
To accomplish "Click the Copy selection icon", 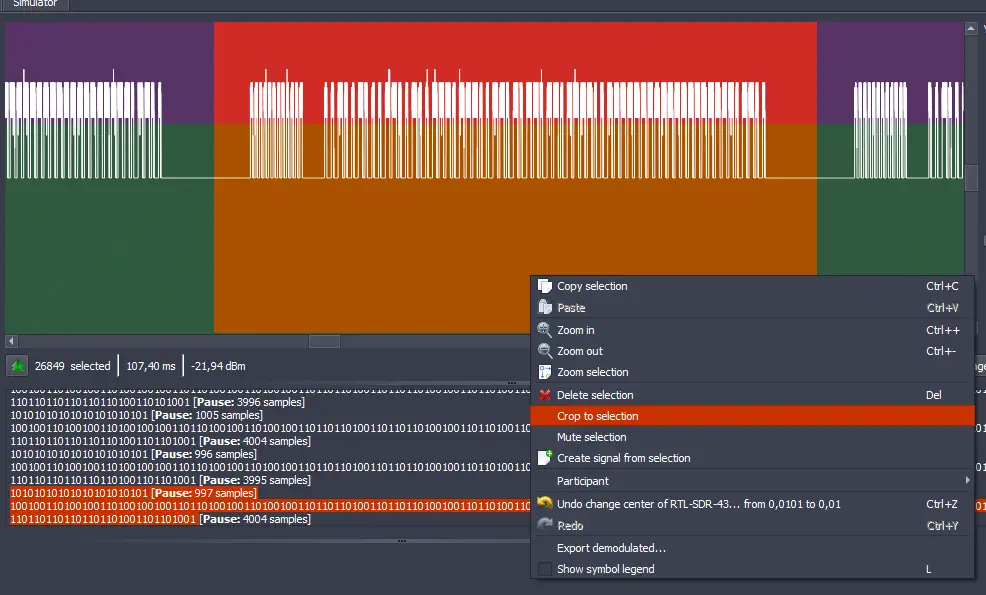I will pyautogui.click(x=545, y=286).
